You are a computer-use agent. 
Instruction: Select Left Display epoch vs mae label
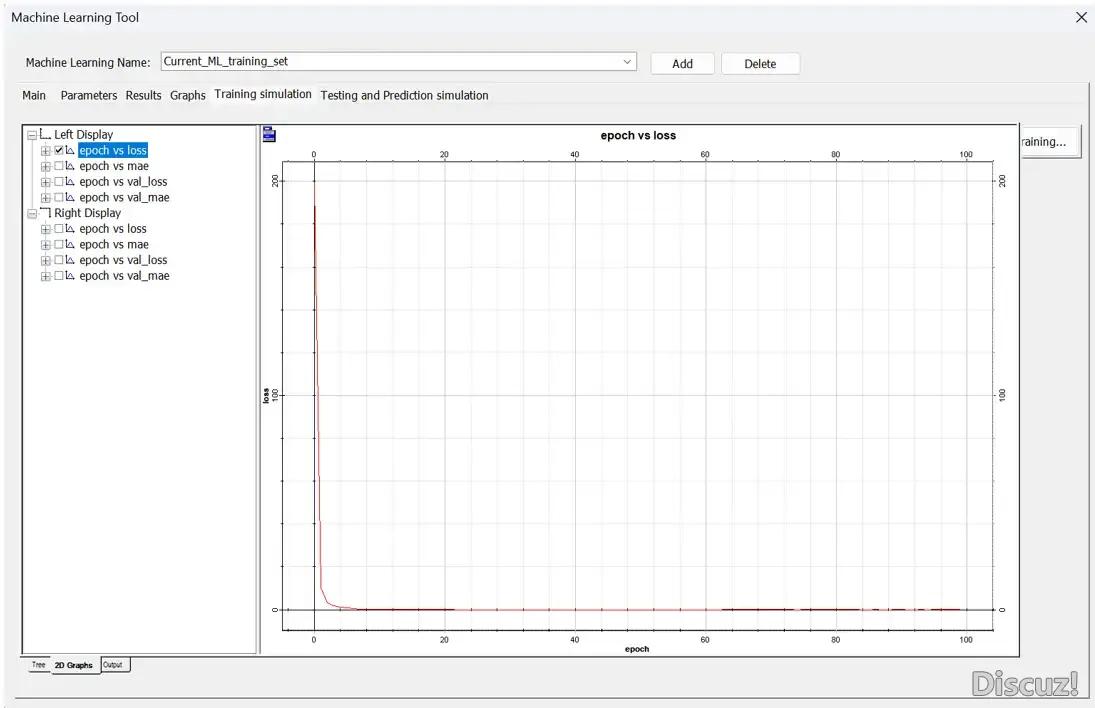tap(114, 166)
